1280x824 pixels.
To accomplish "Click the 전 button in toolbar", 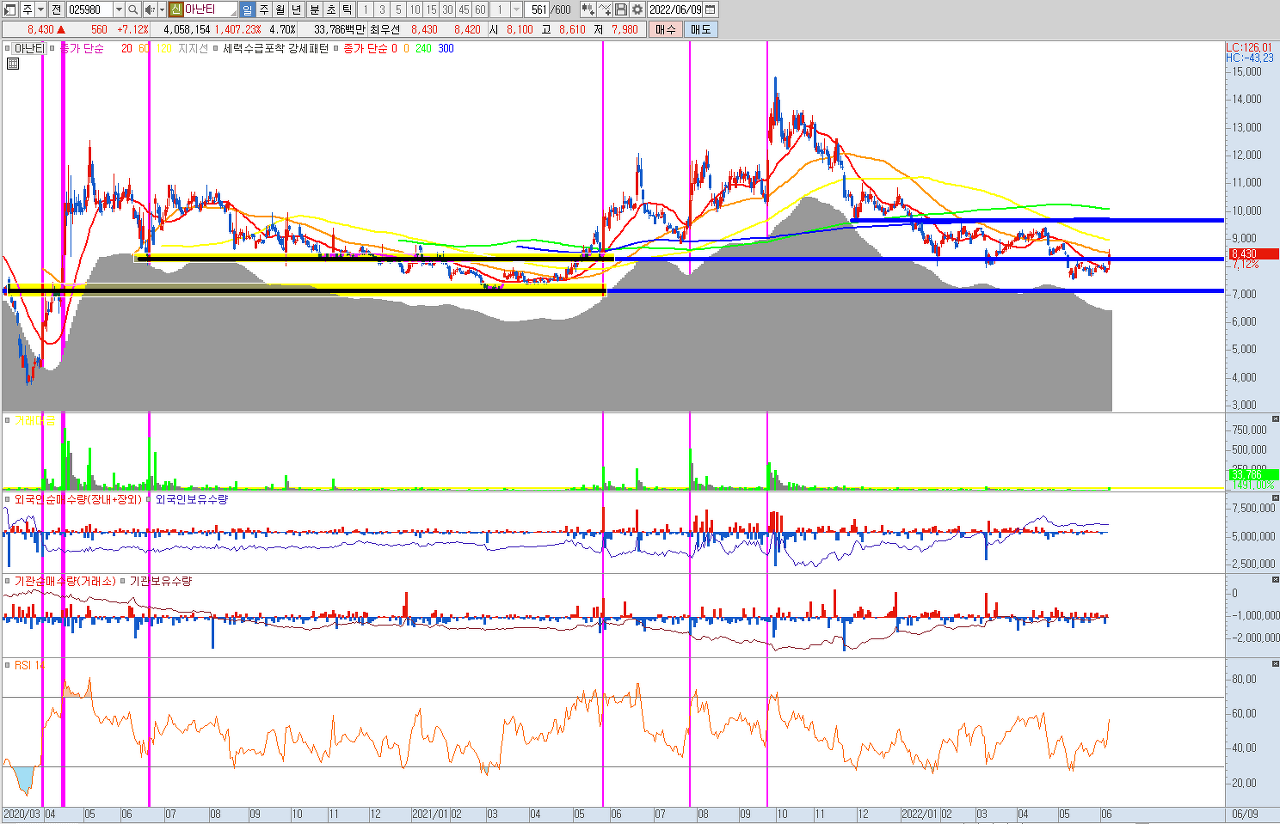I will click(x=55, y=9).
